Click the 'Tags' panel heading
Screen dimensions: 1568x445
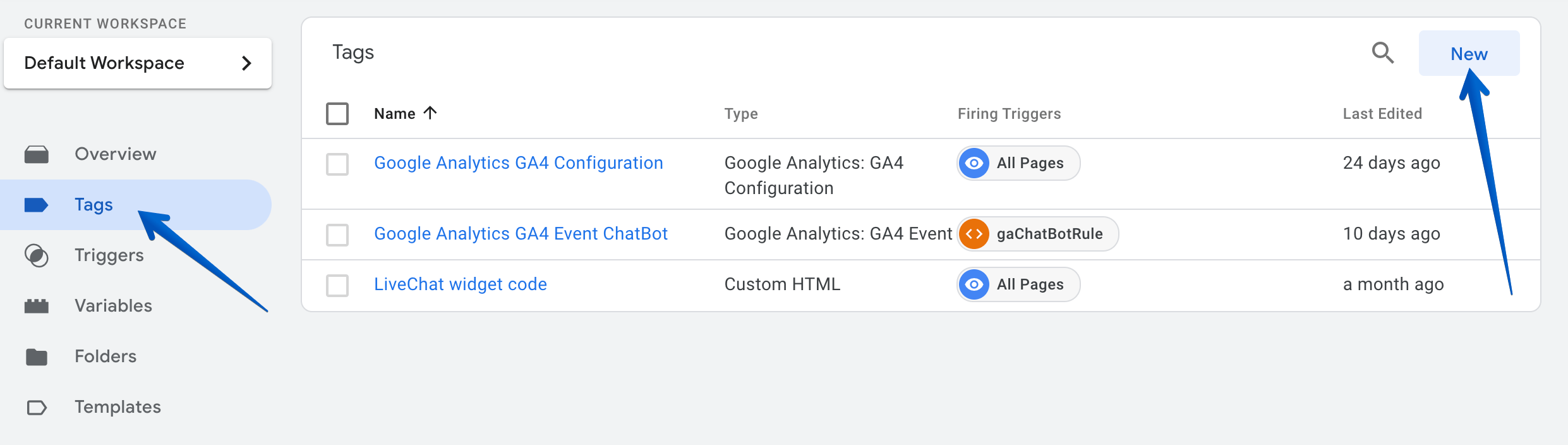[353, 52]
